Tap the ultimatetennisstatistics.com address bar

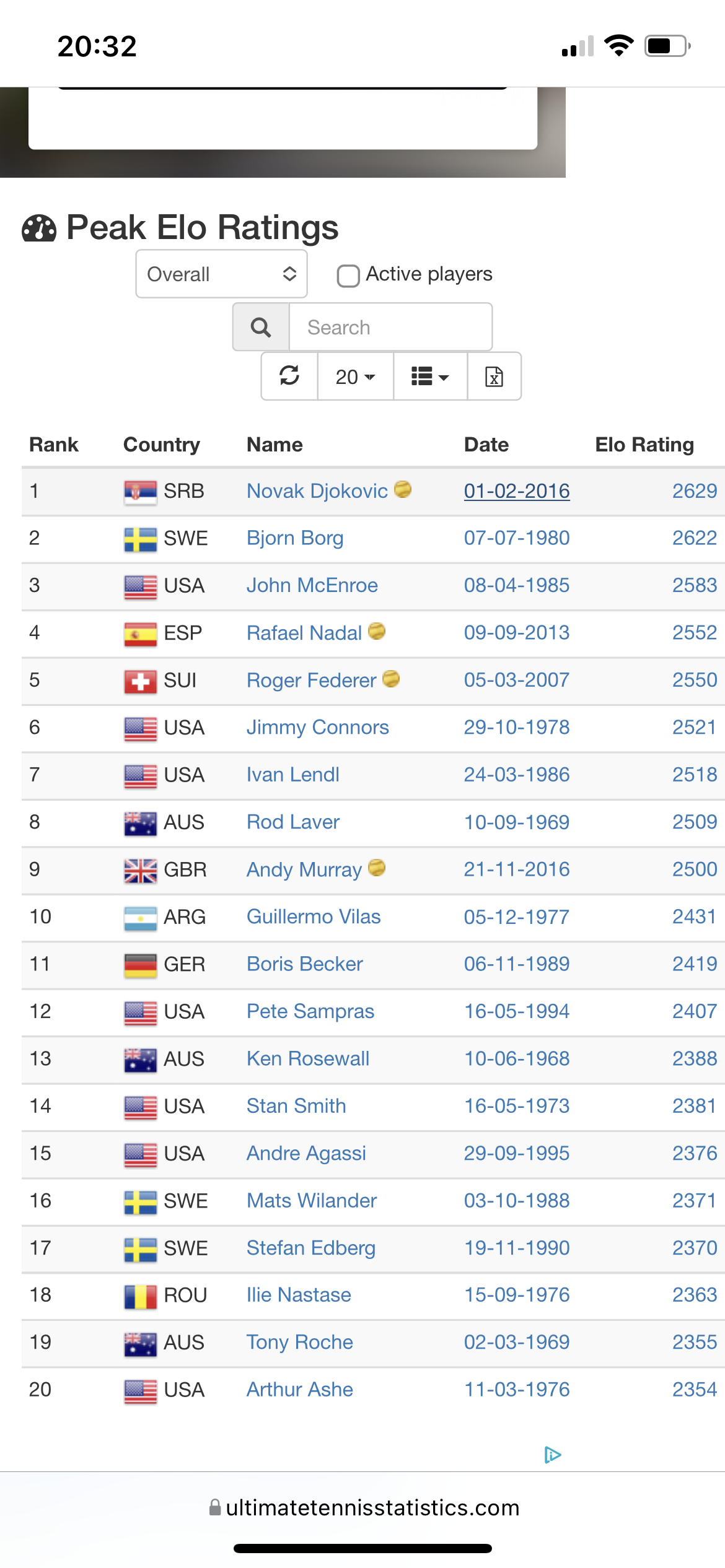coord(364,1507)
